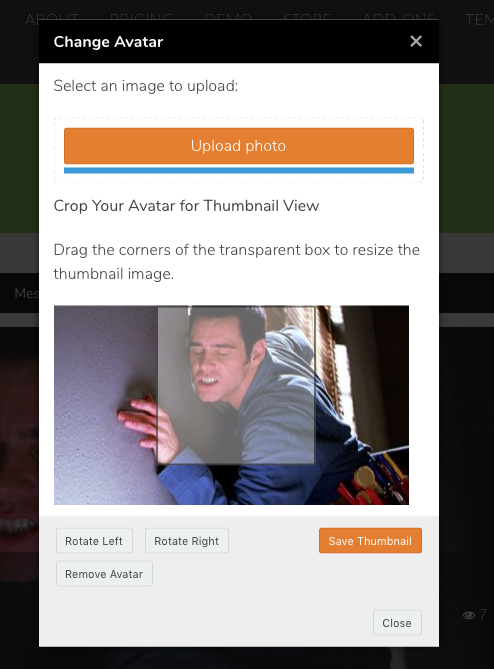The height and width of the screenshot is (669, 494).
Task: Save the cropped thumbnail
Action: (370, 541)
